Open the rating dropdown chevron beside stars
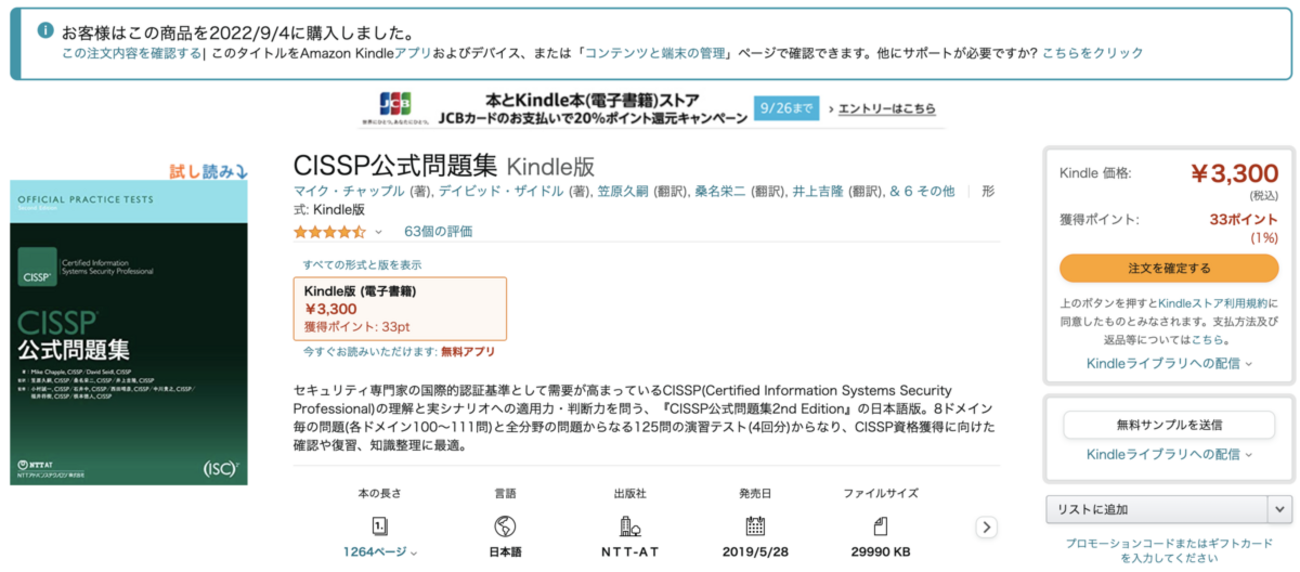 [x=378, y=232]
